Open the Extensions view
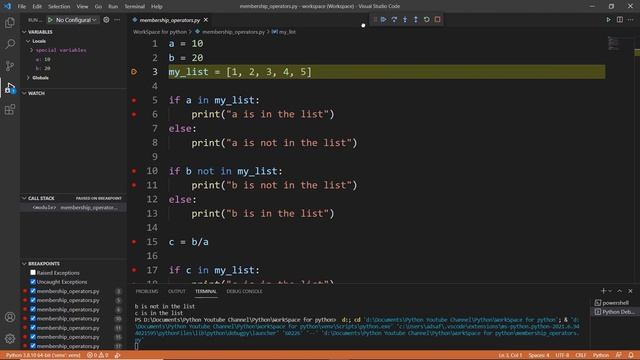 10,109
